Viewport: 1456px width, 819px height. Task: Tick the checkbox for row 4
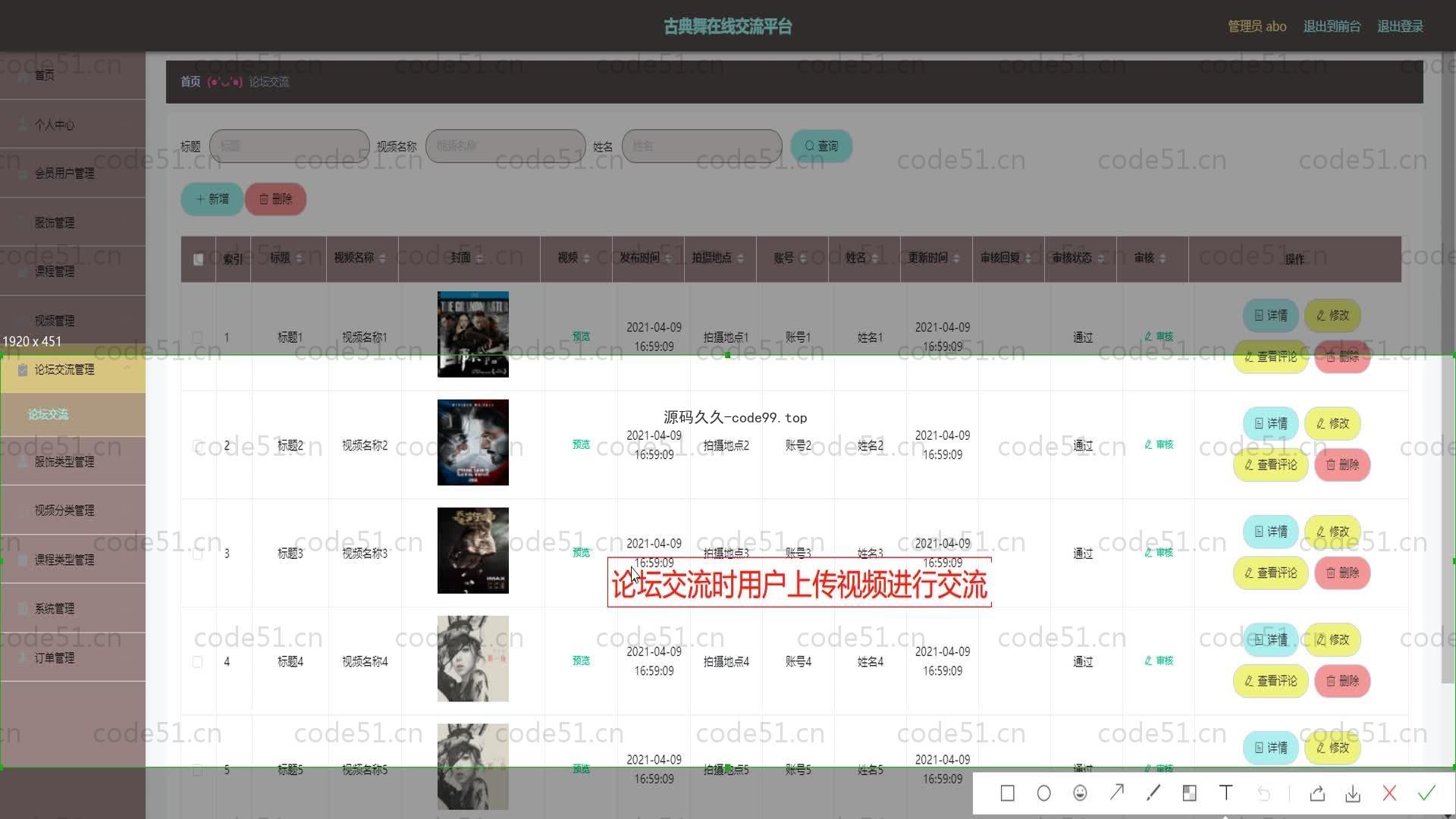click(198, 662)
